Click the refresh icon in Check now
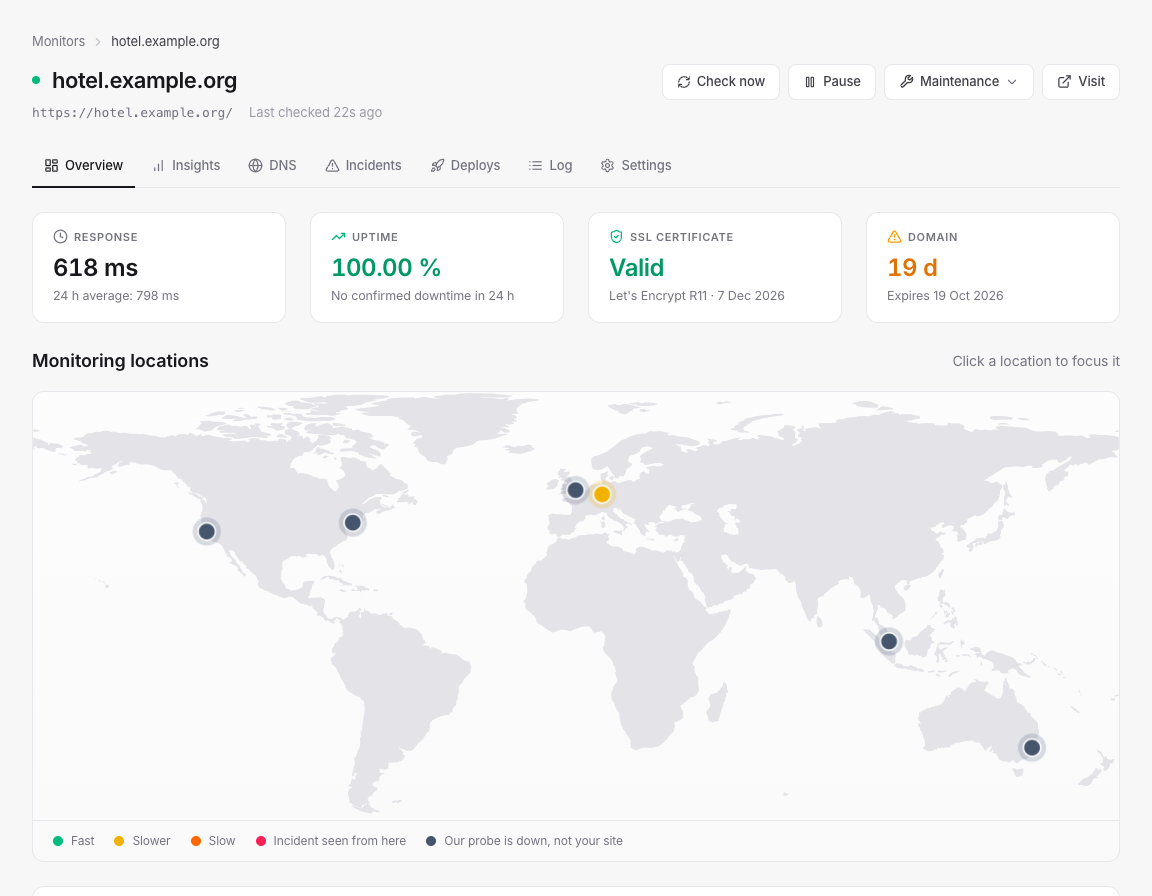Screen dimensions: 1152x896 pos(684,82)
